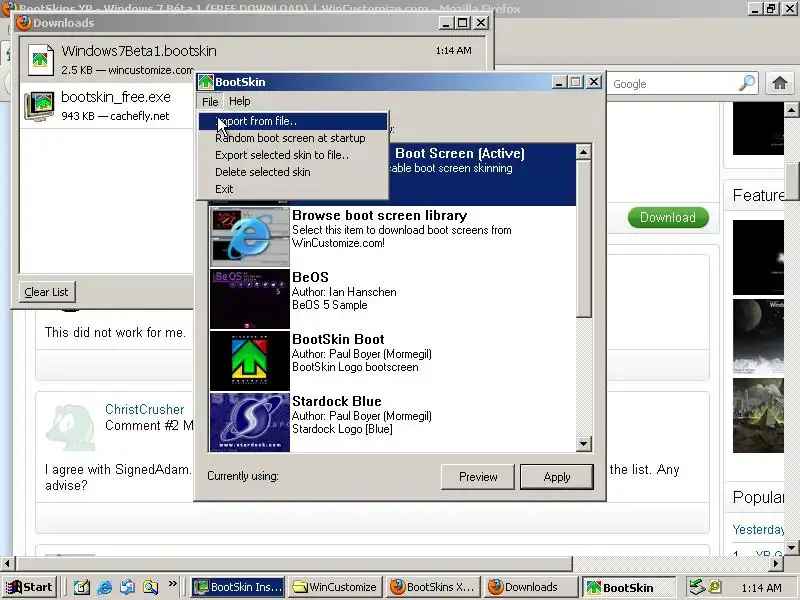Select the BootSkin Boot entry title
The height and width of the screenshot is (600, 800).
[338, 339]
